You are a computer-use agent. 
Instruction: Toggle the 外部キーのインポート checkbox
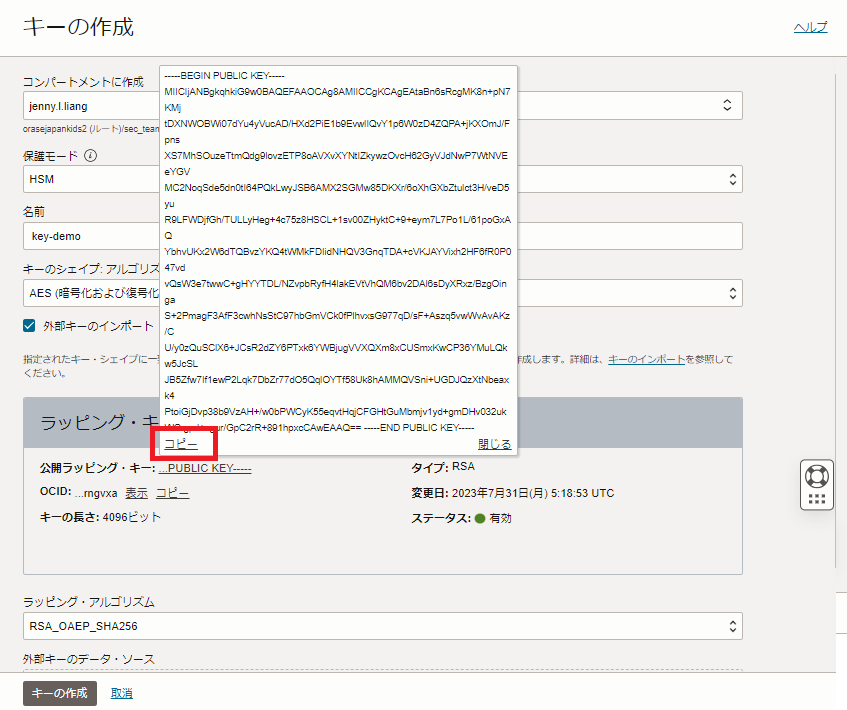coord(30,326)
